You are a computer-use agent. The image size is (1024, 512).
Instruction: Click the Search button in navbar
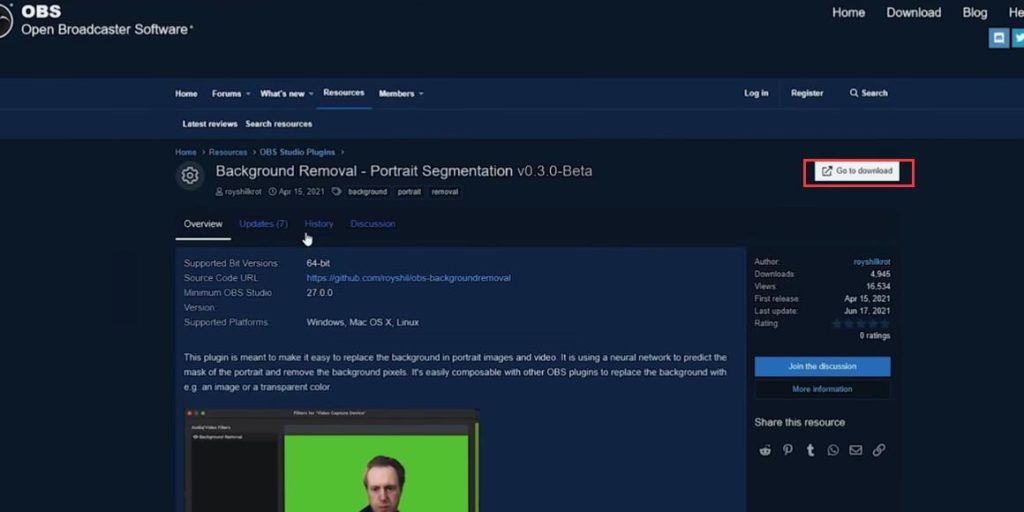point(868,93)
